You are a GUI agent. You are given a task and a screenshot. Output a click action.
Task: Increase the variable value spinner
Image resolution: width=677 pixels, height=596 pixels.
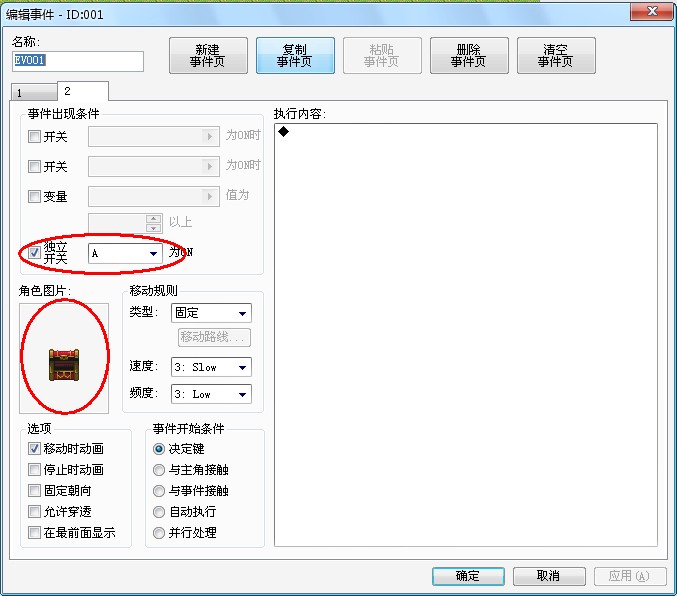[154, 219]
